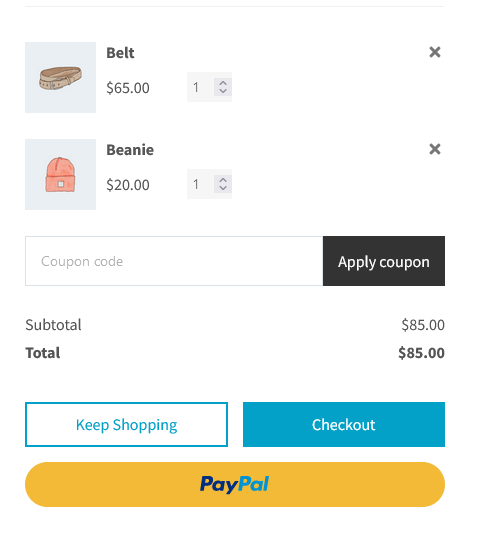478x536 pixels.
Task: Click the Subtotal amount $85.00
Action: [x=423, y=325]
